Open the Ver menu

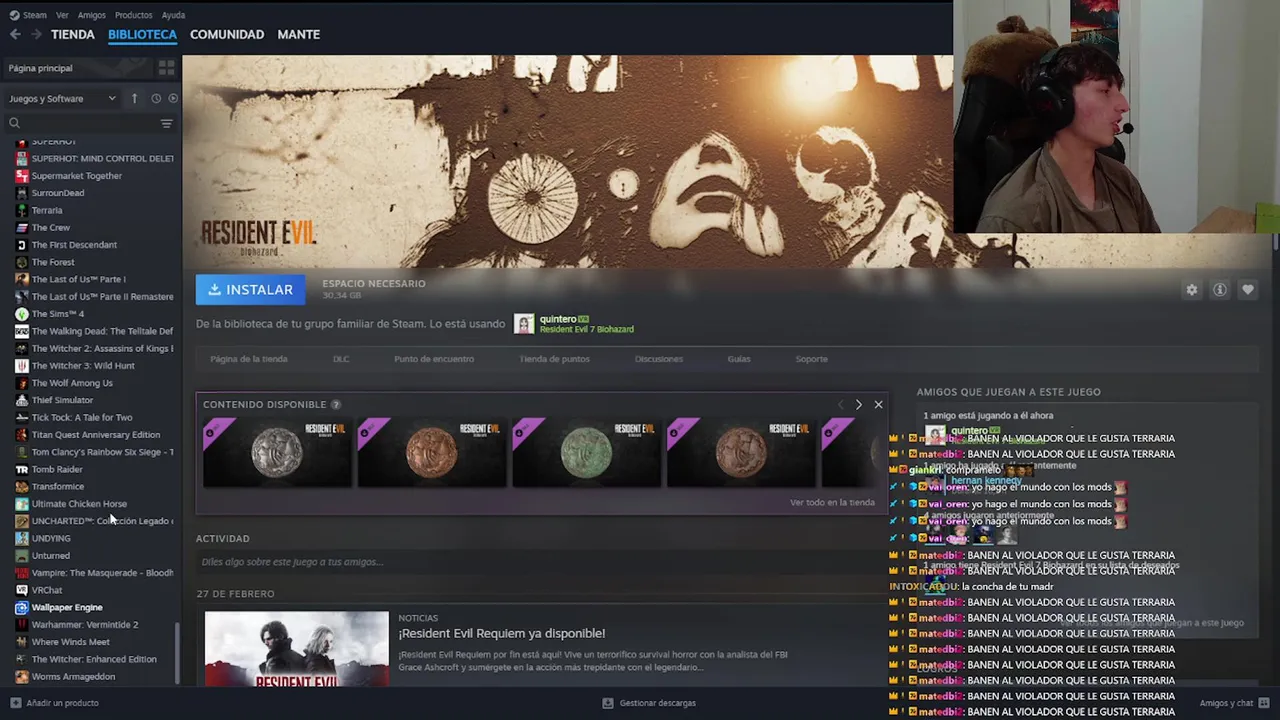click(62, 15)
